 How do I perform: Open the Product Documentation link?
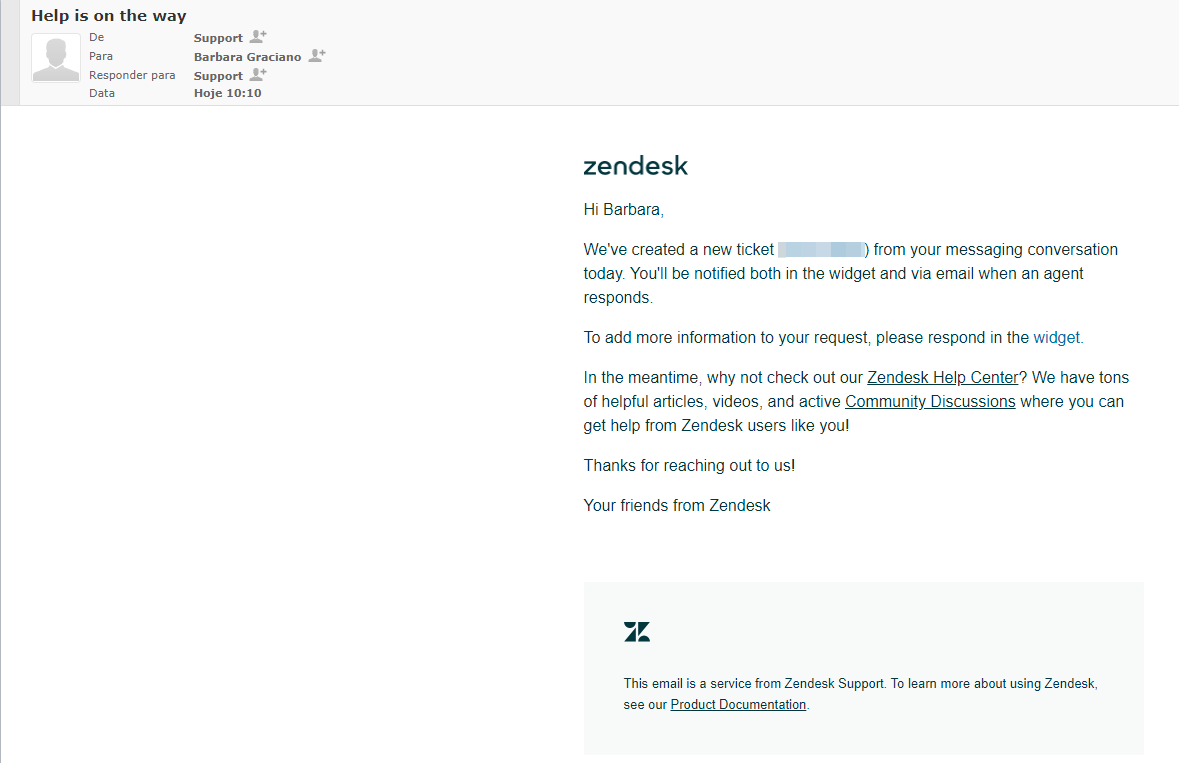pos(738,704)
